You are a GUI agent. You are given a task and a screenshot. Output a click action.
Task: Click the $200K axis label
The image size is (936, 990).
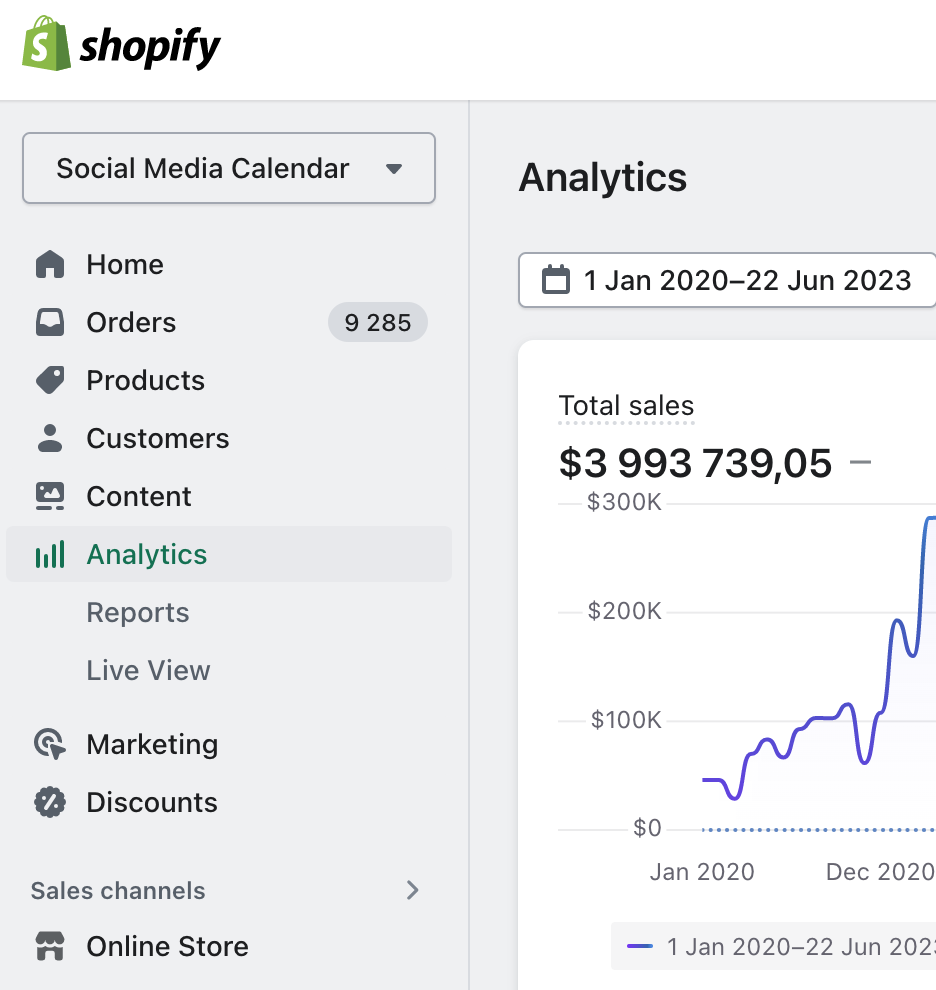pos(624,611)
